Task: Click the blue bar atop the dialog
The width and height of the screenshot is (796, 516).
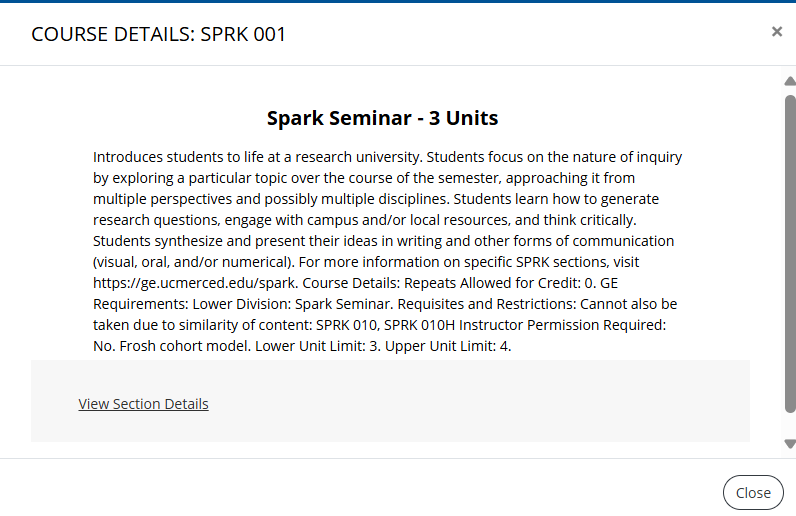Action: (x=398, y=2)
